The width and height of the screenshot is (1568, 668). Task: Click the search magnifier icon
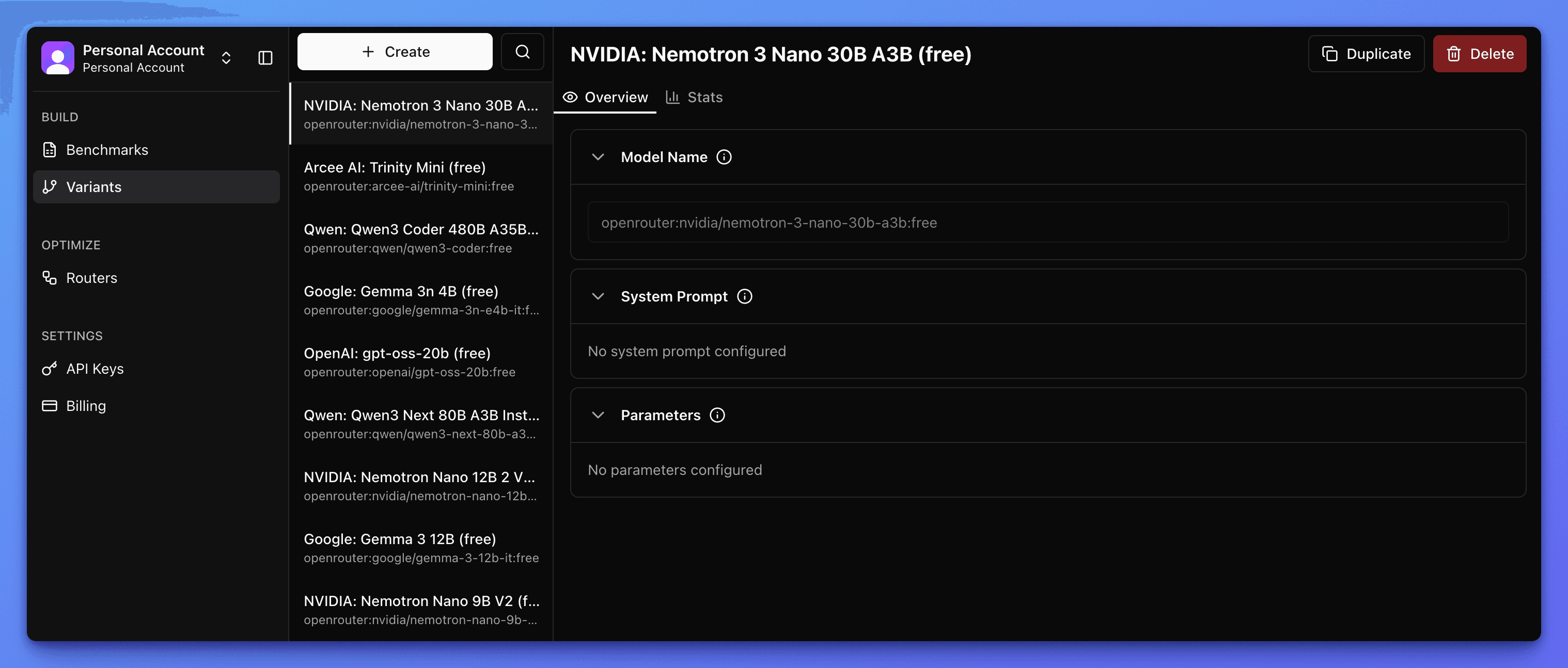[522, 52]
